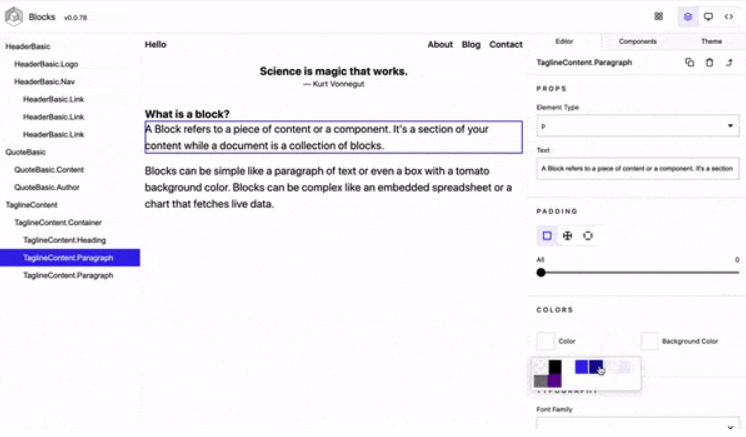This screenshot has height=437, width=746.
Task: Click the select-parent arrow icon
Action: [729, 62]
